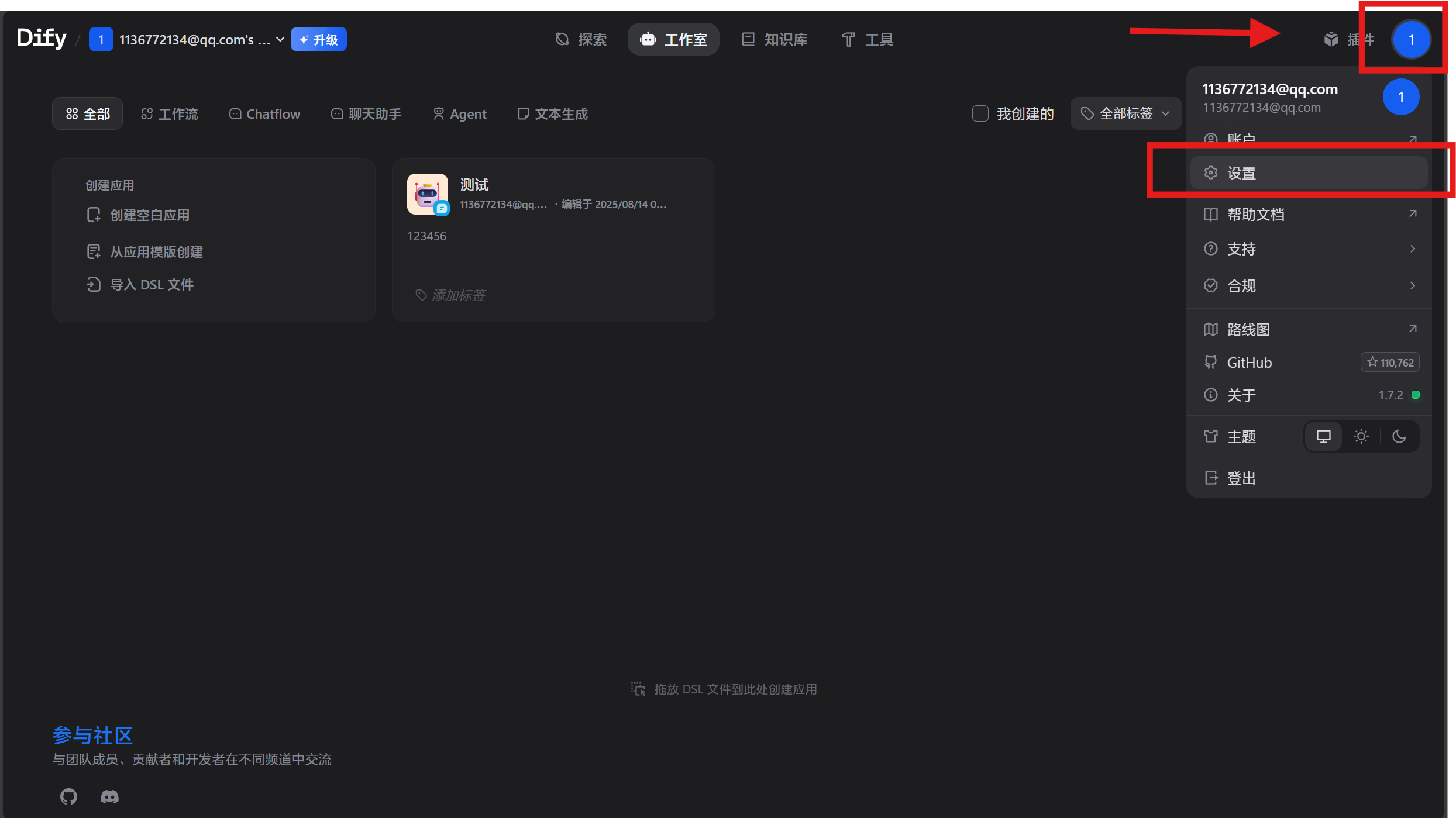The height and width of the screenshot is (818, 1456).
Task: Click the 添加标签 tag icon on 测试 card
Action: click(421, 295)
